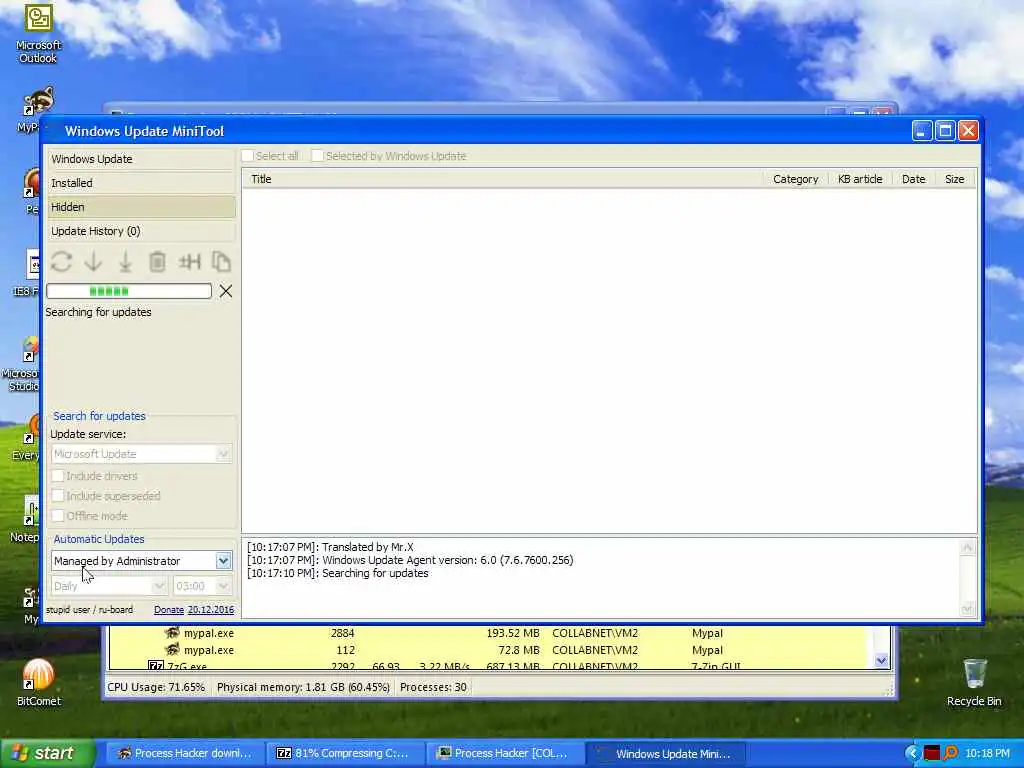Image resolution: width=1024 pixels, height=768 pixels.
Task: Click Physical memory status in Process Hacker
Action: tap(303, 688)
